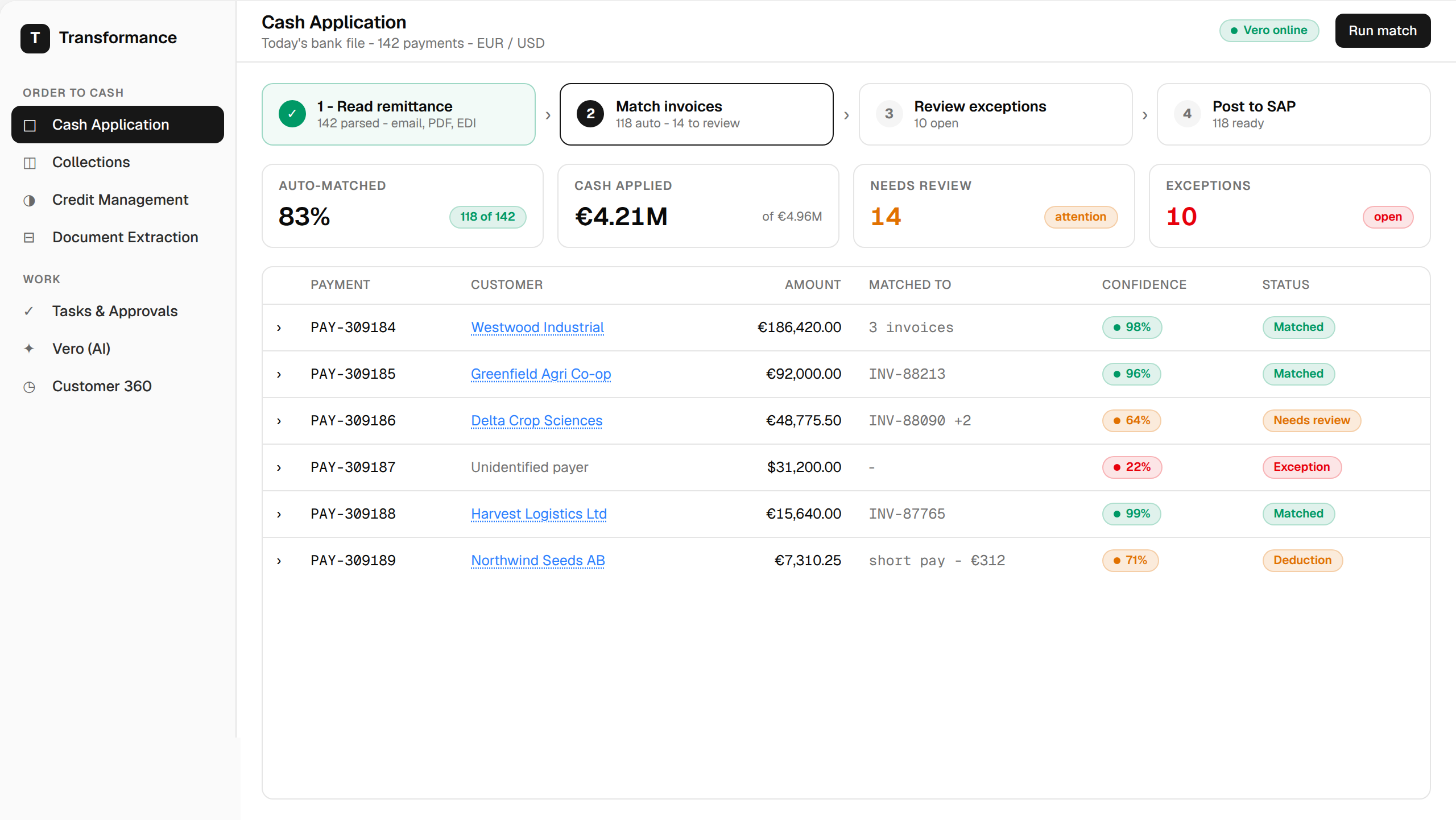Click Needs review status badge
This screenshot has width=1456, height=820.
[x=1312, y=421]
